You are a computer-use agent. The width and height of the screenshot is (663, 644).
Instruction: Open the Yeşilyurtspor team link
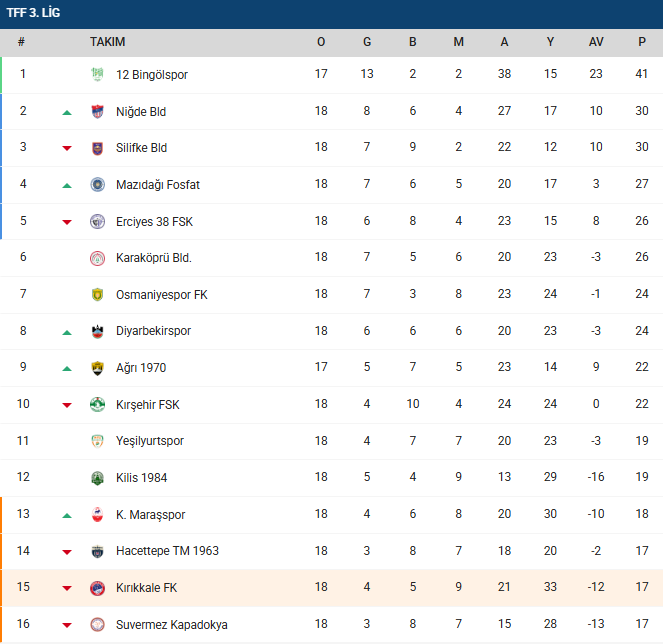click(x=150, y=441)
